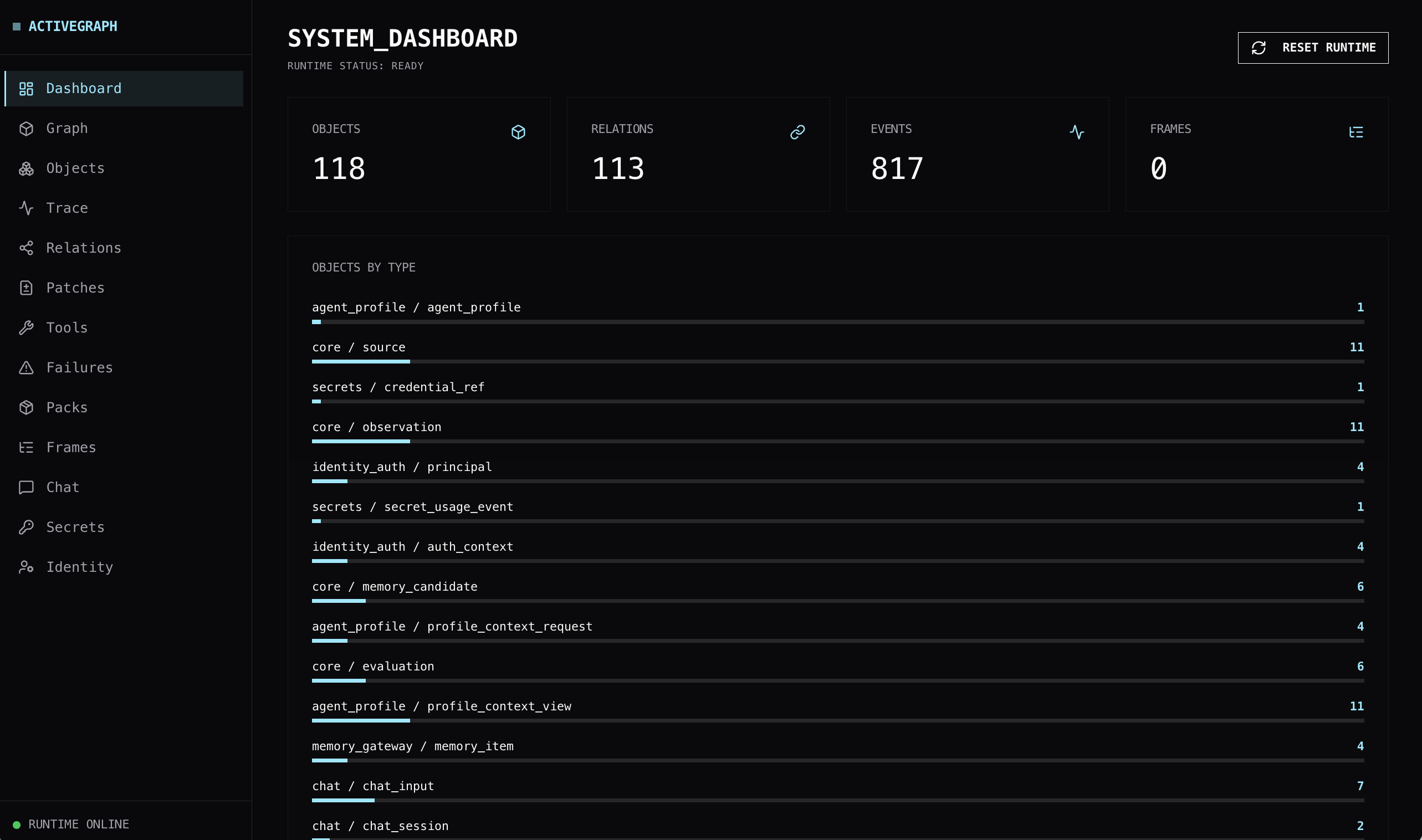Click the Secrets key icon
This screenshot has height=840, width=1422.
tap(26, 527)
